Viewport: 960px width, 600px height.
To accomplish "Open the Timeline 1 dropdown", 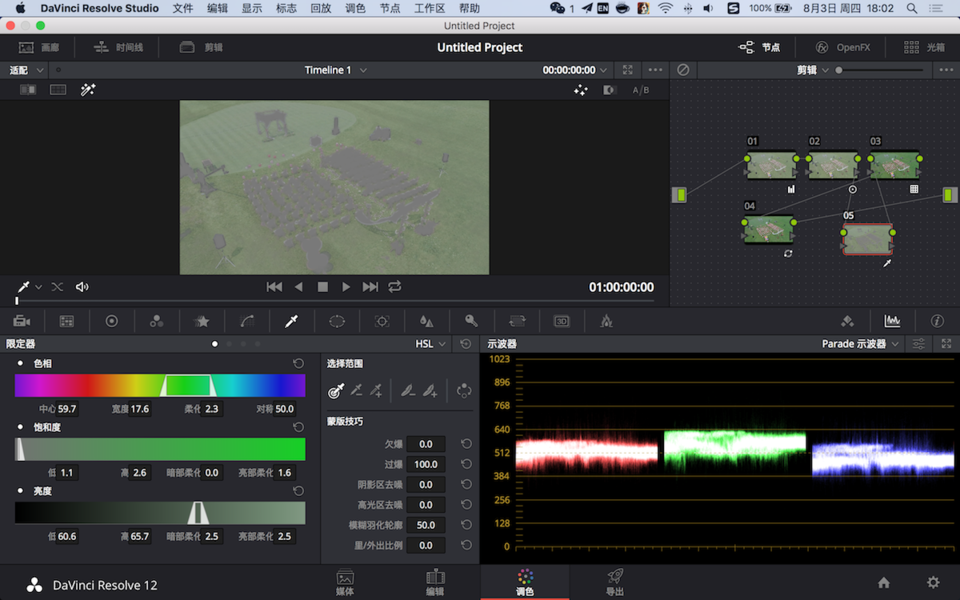I will [335, 70].
